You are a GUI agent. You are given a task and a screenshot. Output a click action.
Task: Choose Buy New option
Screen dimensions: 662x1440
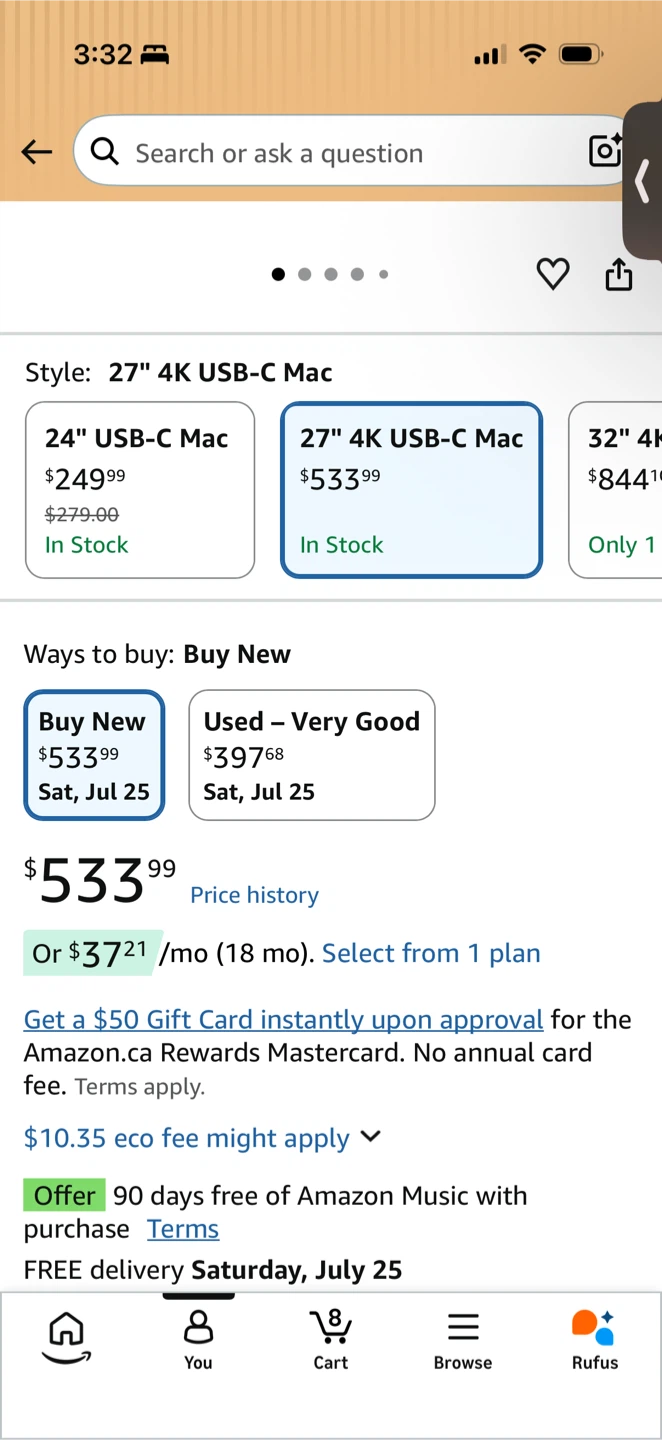[x=94, y=755]
